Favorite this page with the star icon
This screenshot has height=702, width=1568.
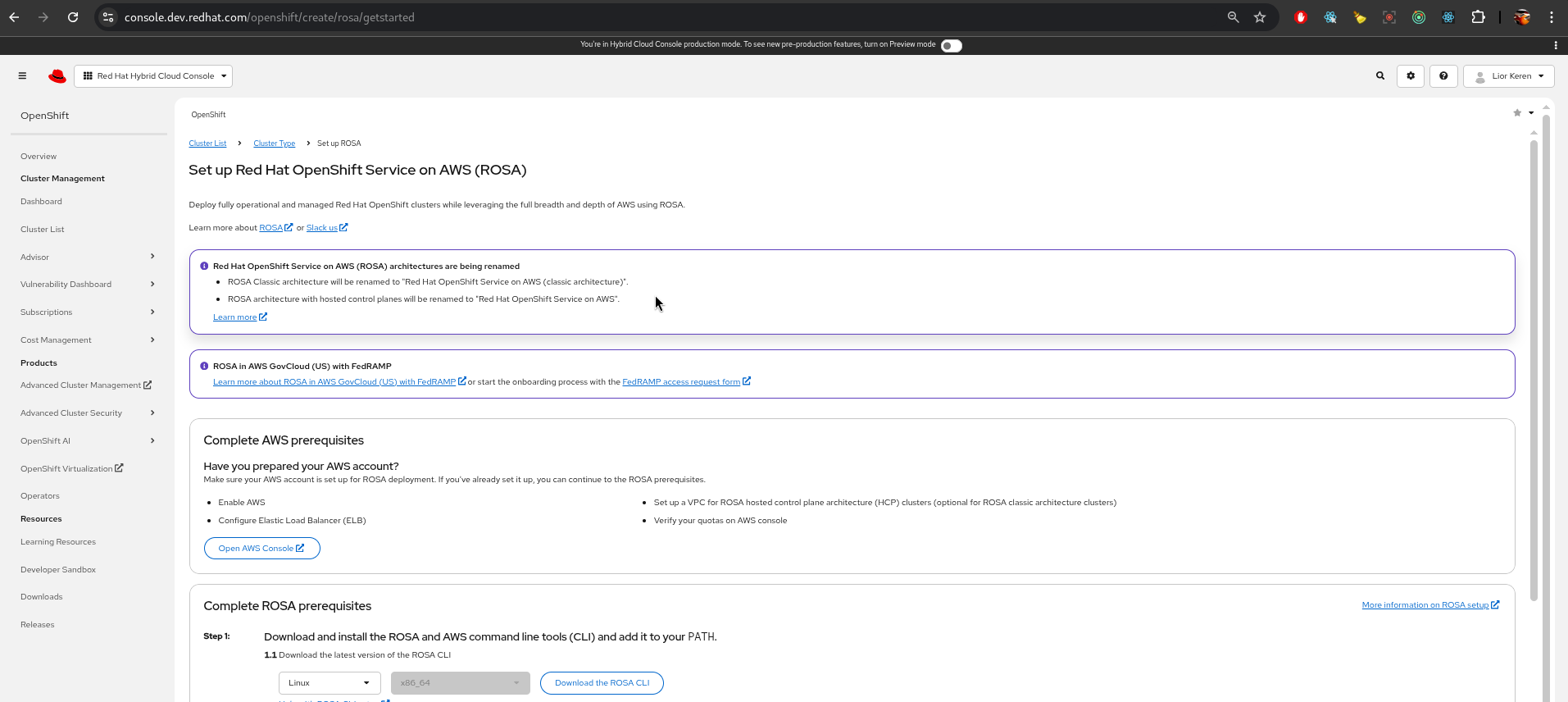click(1517, 113)
